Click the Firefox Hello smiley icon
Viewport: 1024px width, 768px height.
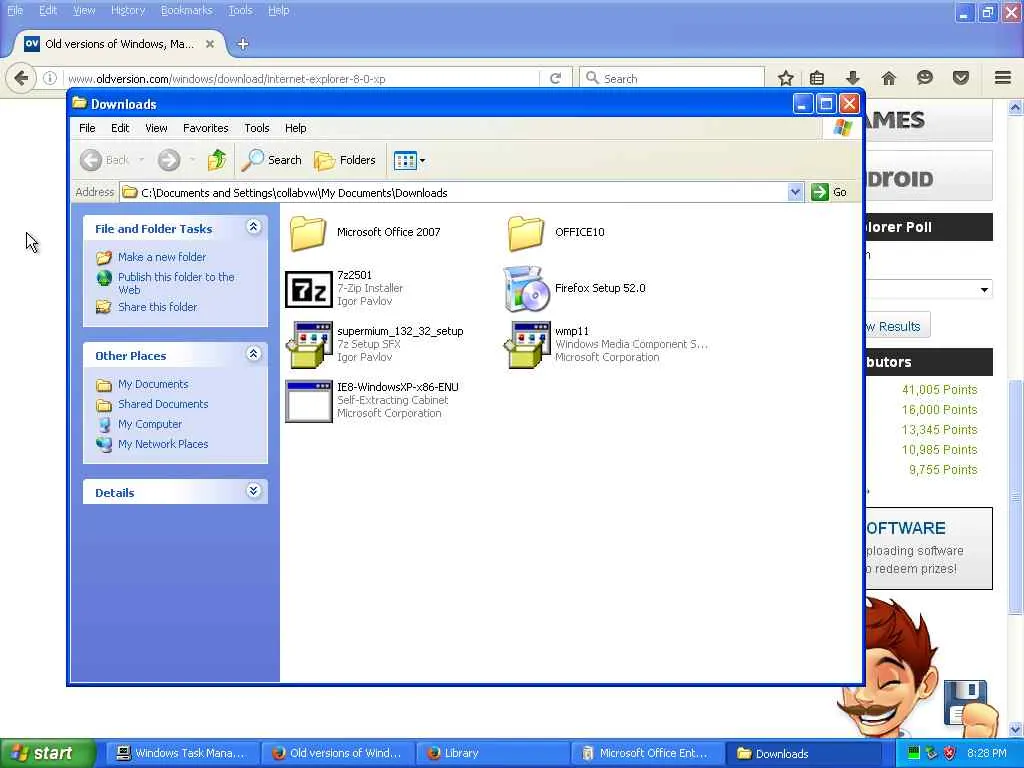925,78
